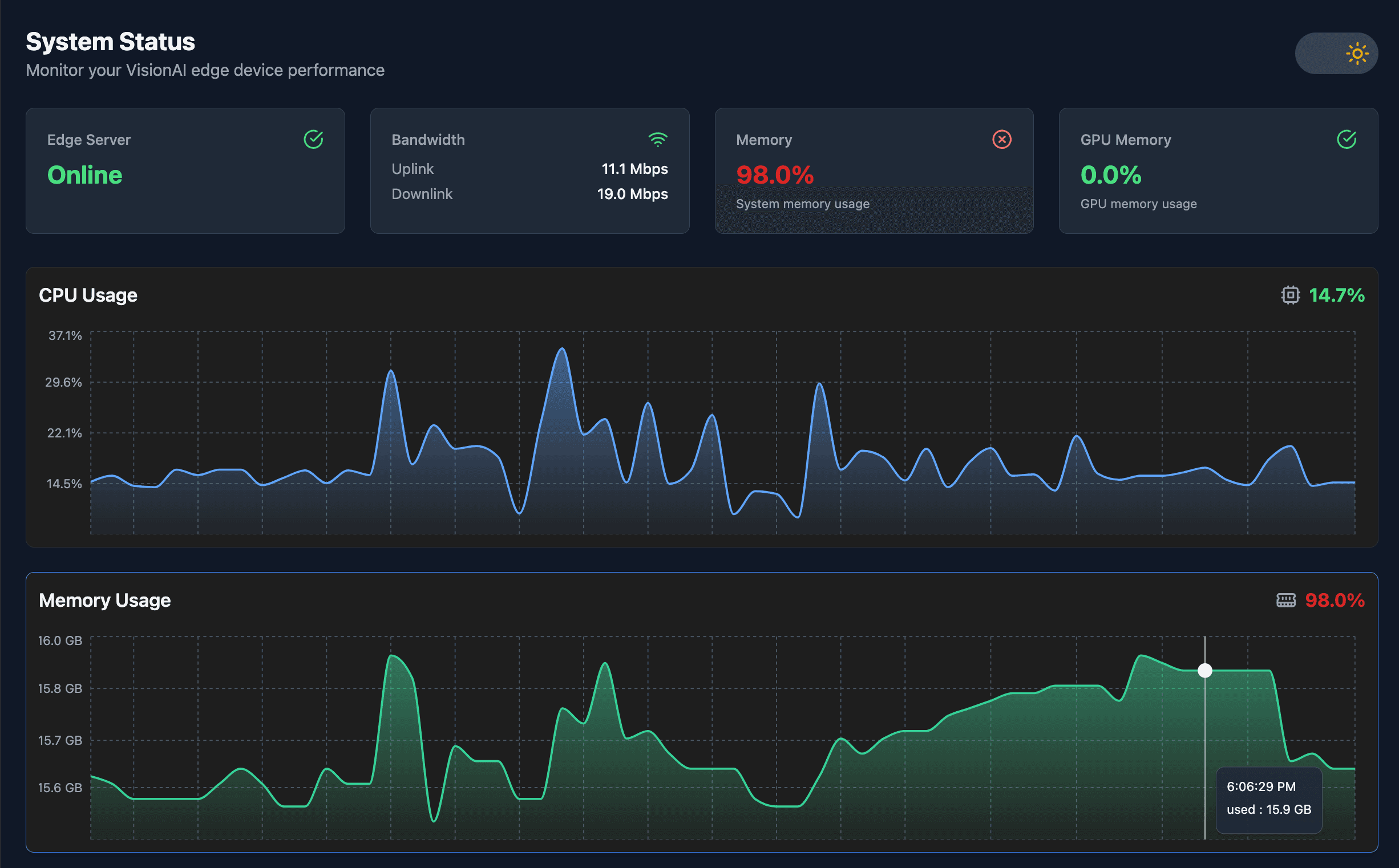
Task: Click the wifi icon to check connection details
Action: click(658, 139)
